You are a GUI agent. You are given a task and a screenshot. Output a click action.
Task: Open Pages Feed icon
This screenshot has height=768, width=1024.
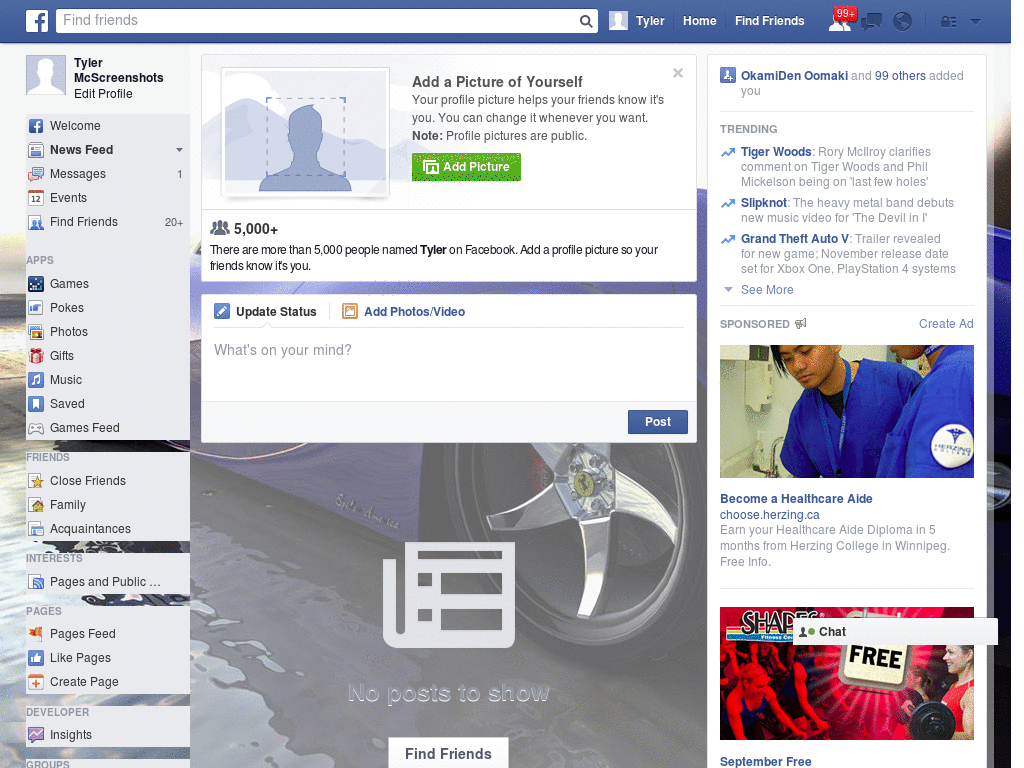tap(36, 633)
